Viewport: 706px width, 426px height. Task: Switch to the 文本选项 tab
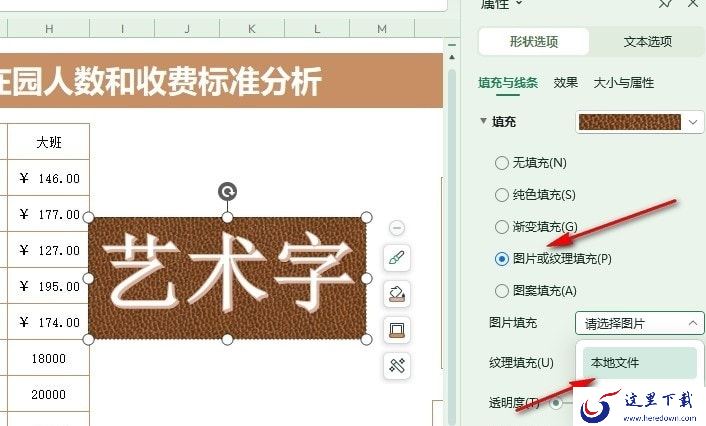(647, 42)
